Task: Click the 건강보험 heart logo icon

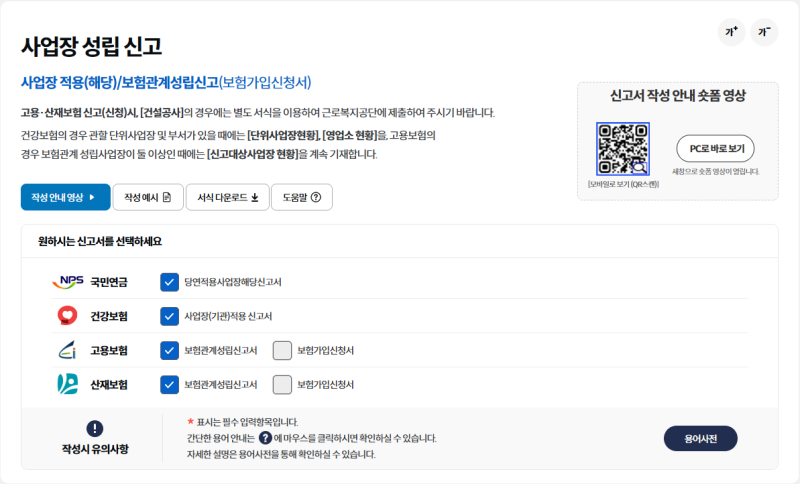Action: coord(67,316)
